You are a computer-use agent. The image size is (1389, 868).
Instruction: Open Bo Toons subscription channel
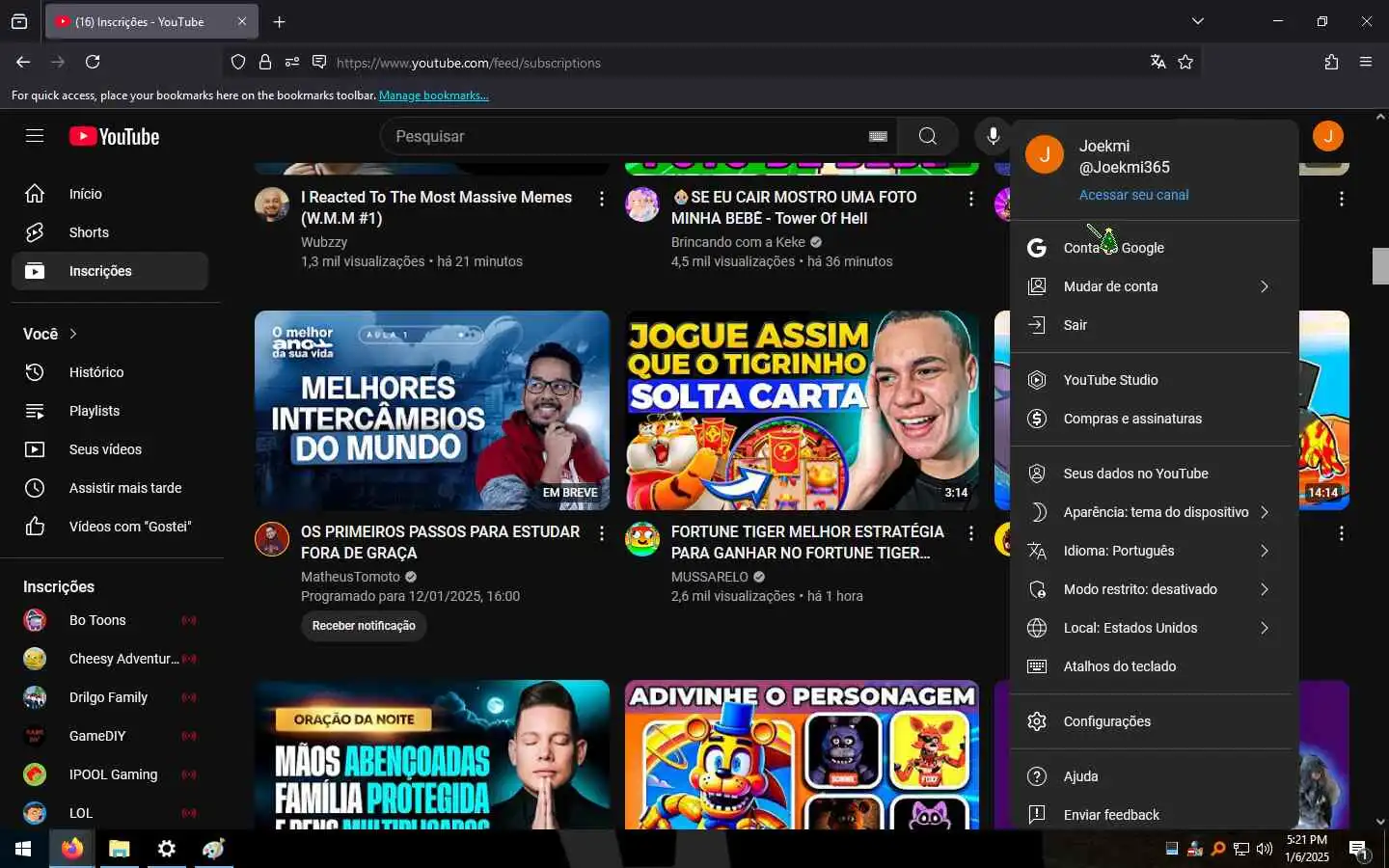pyautogui.click(x=110, y=620)
